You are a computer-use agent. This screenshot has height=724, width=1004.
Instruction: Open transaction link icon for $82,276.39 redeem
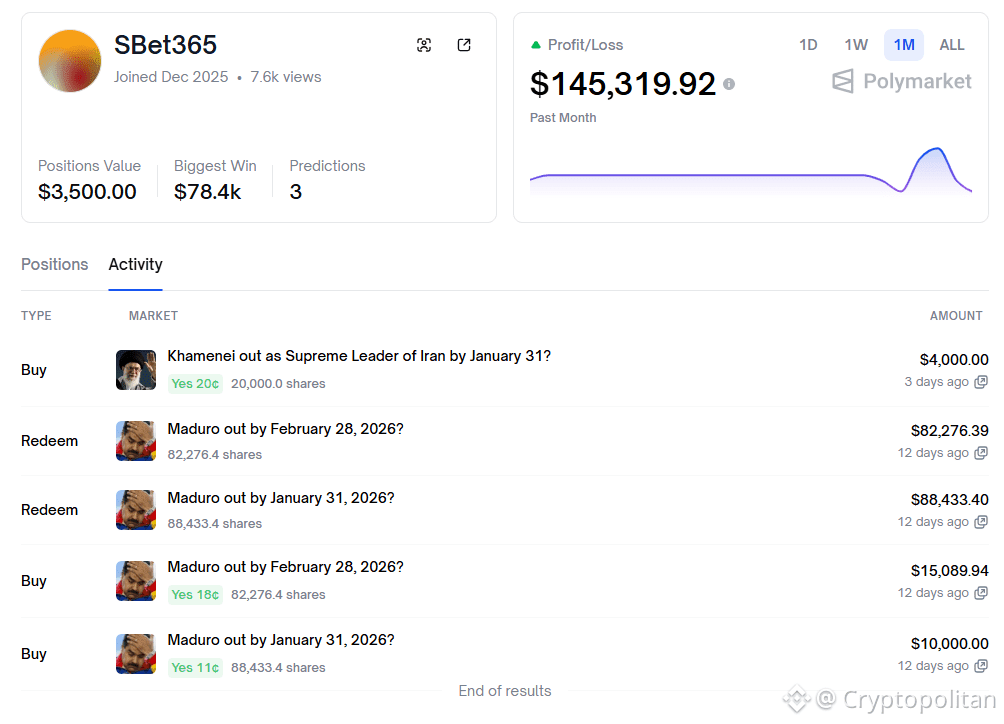[x=982, y=453]
